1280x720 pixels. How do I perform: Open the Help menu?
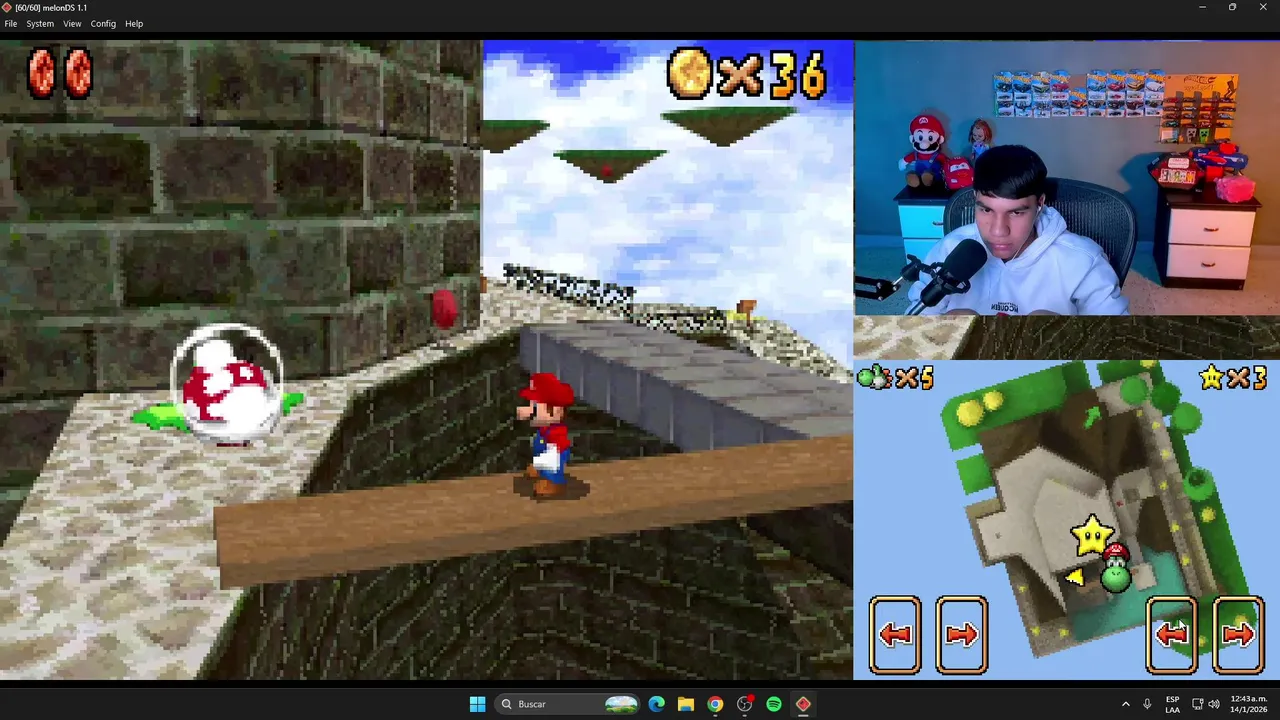click(x=134, y=23)
